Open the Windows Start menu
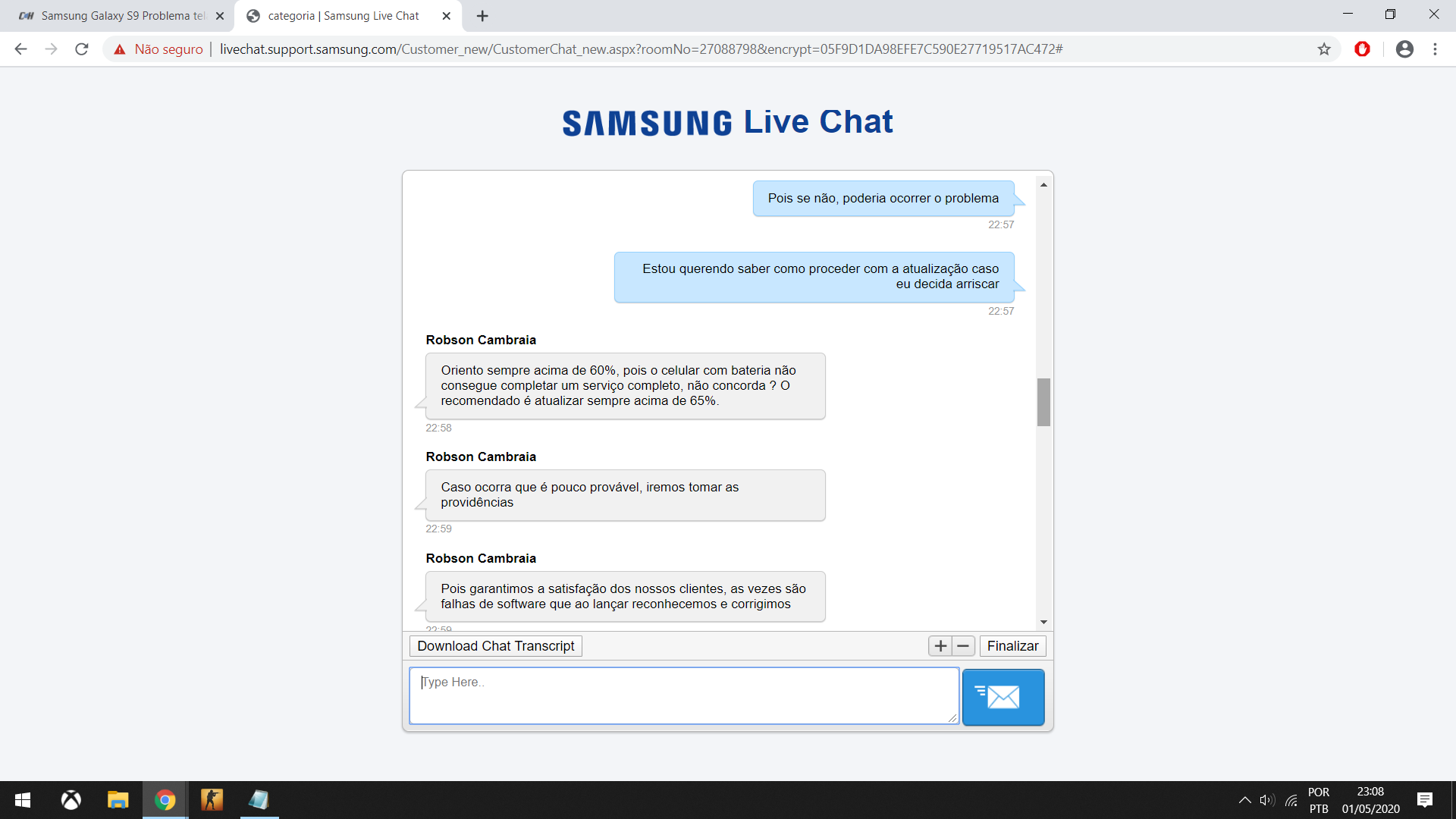Image resolution: width=1456 pixels, height=819 pixels. click(x=23, y=800)
